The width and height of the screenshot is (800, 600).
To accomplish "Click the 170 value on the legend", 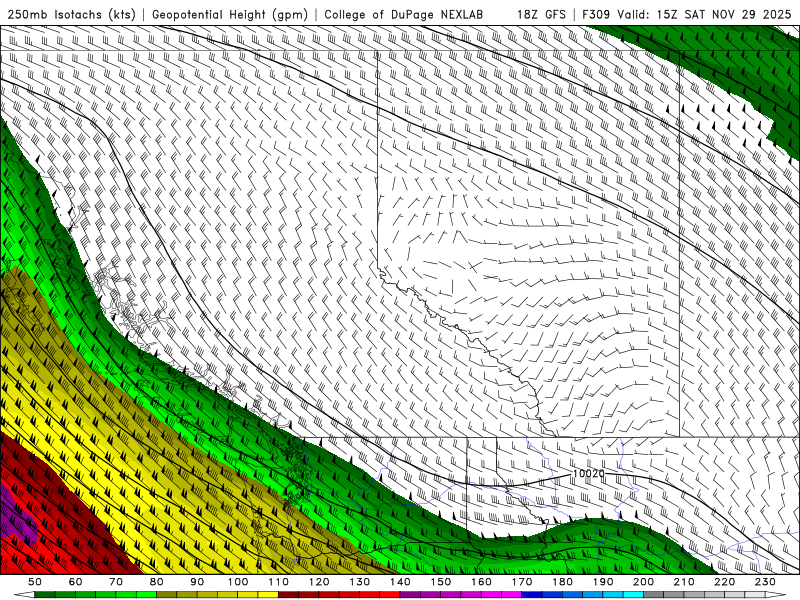I will [x=522, y=582].
